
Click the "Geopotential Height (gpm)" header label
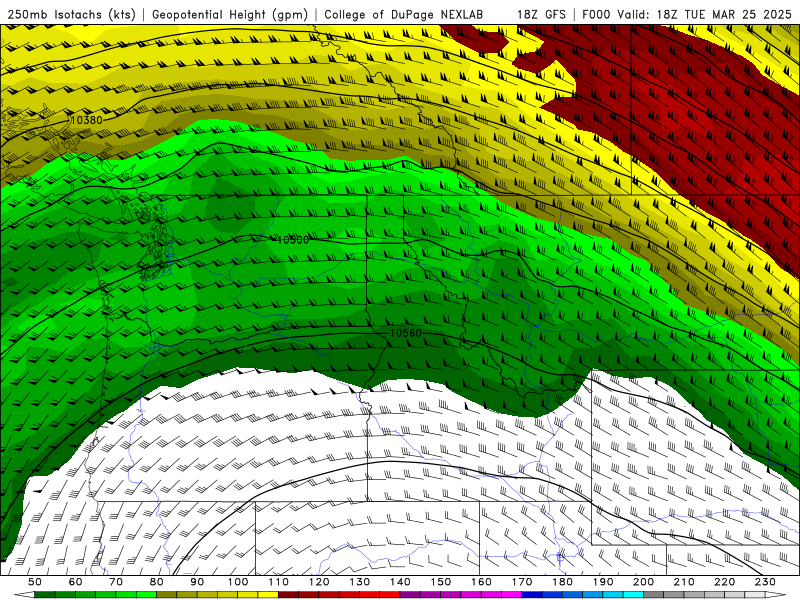(230, 14)
